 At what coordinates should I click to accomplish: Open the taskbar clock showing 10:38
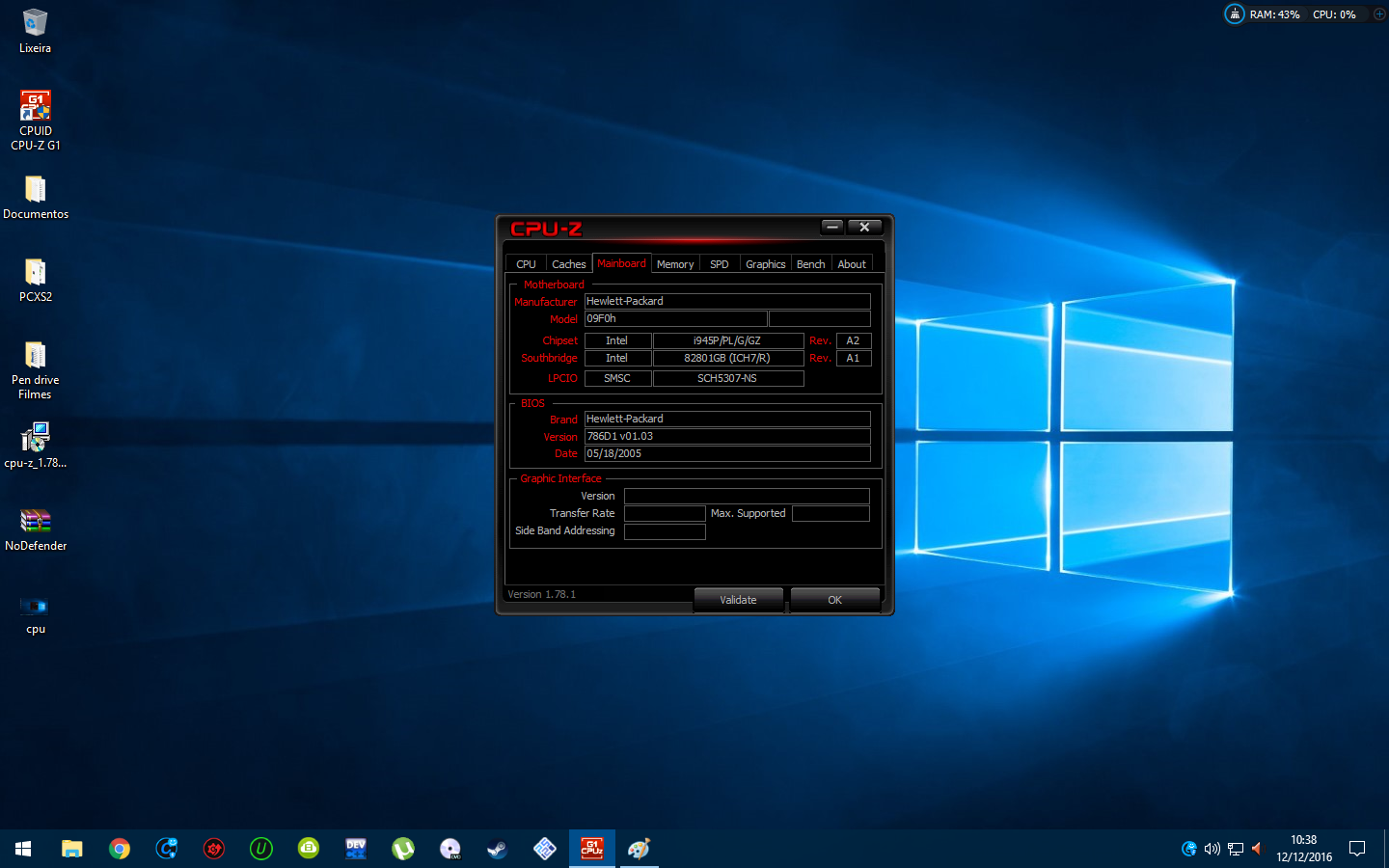click(1304, 849)
